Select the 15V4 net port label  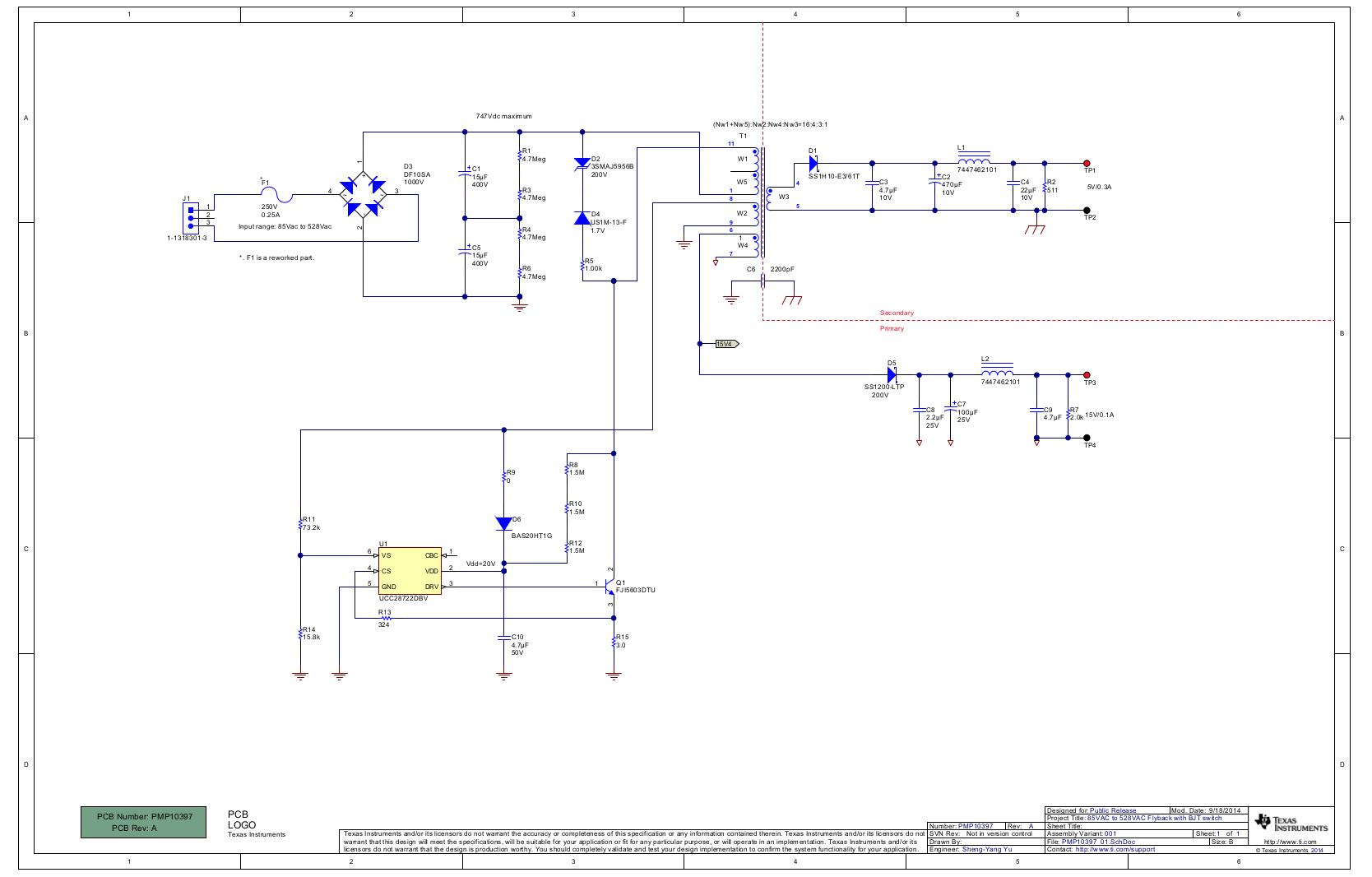coord(726,344)
